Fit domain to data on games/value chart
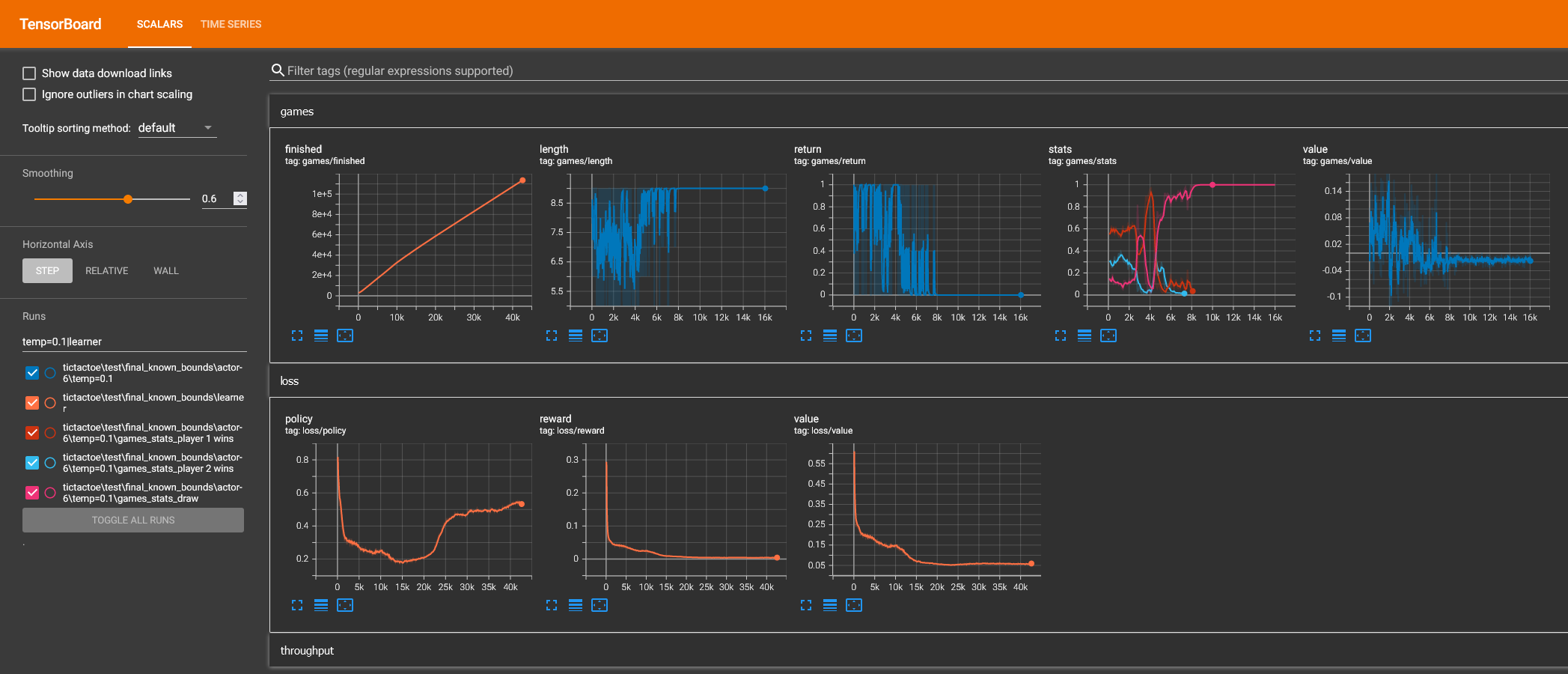1568x674 pixels. [1363, 336]
